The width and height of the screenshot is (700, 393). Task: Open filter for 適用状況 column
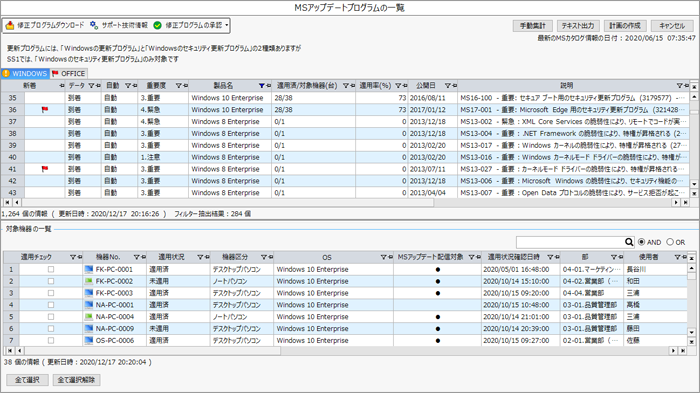click(x=200, y=257)
